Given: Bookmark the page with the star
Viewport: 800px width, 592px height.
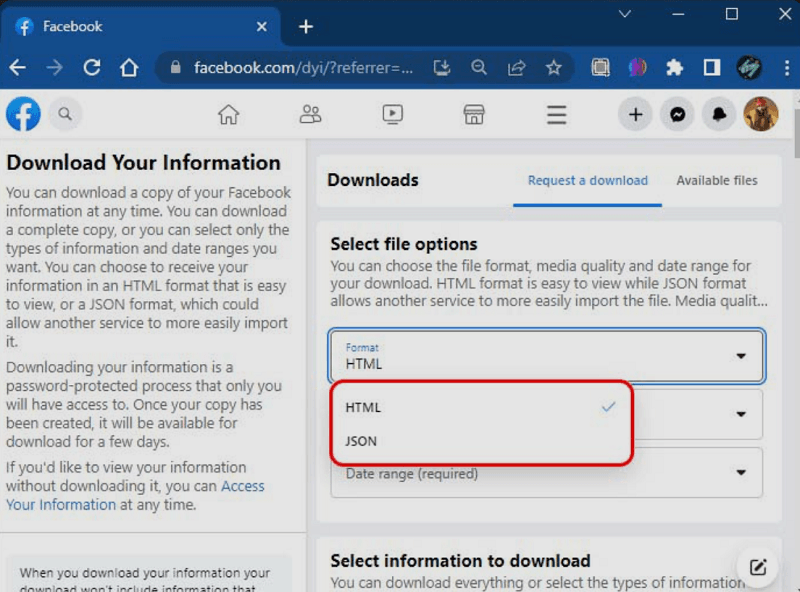Looking at the screenshot, I should pos(554,67).
